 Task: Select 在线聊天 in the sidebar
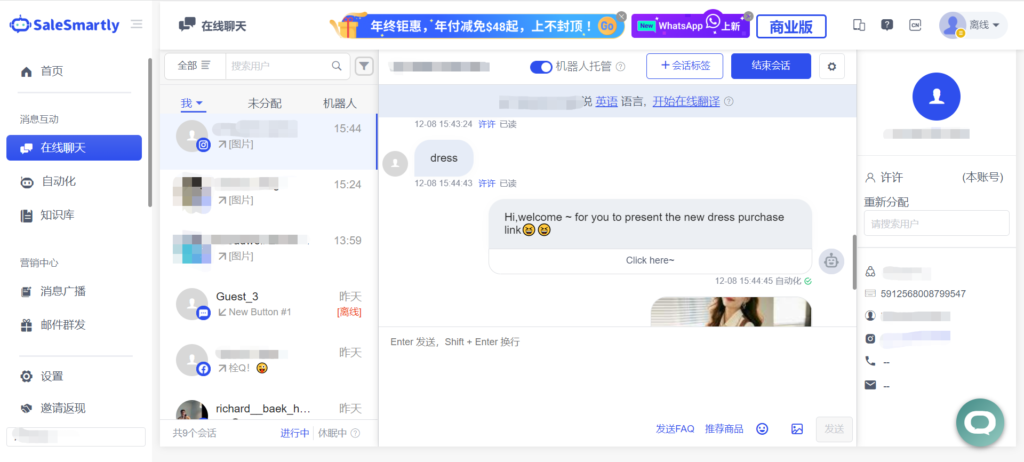pos(74,148)
